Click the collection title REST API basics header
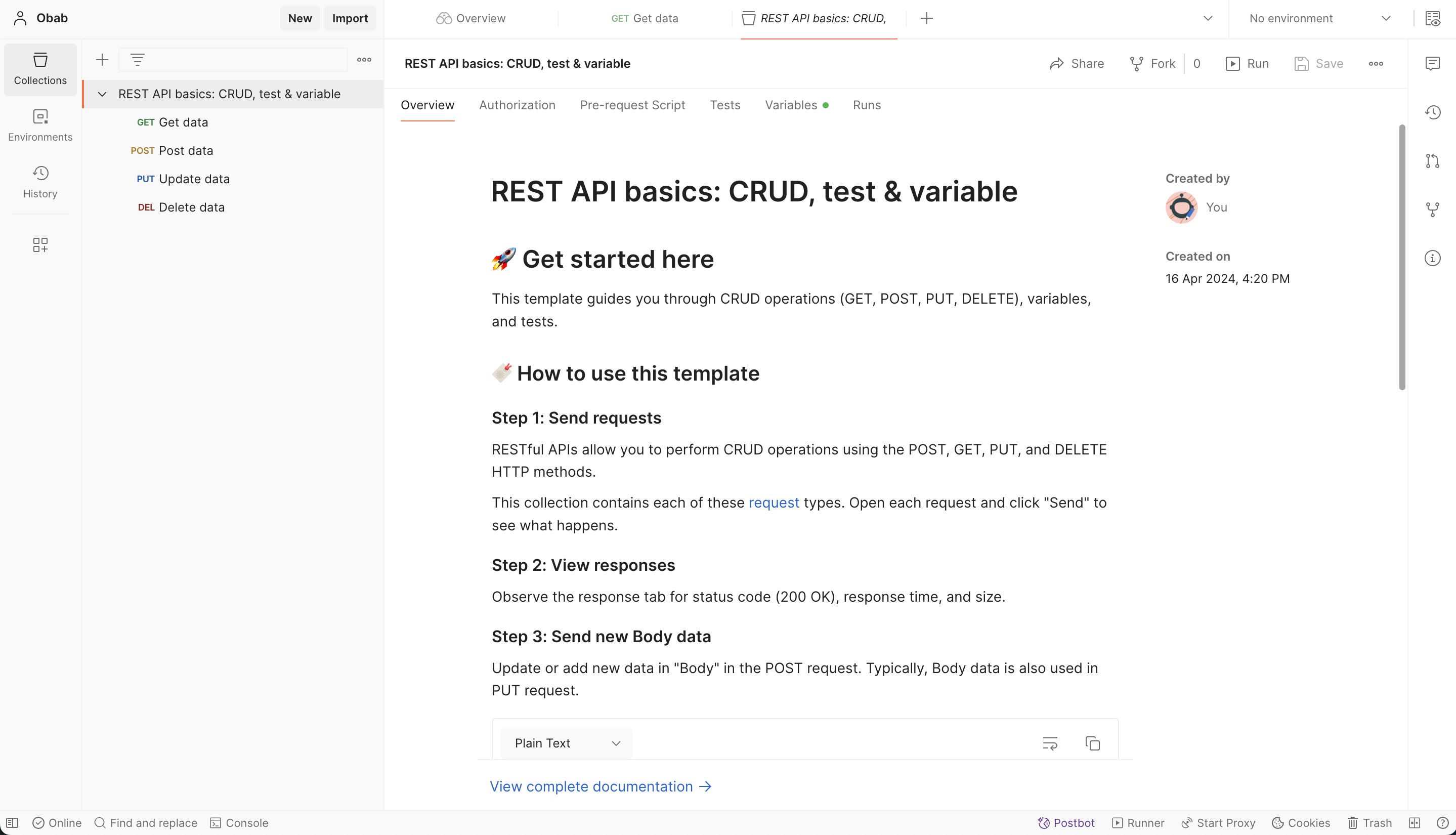 click(517, 64)
